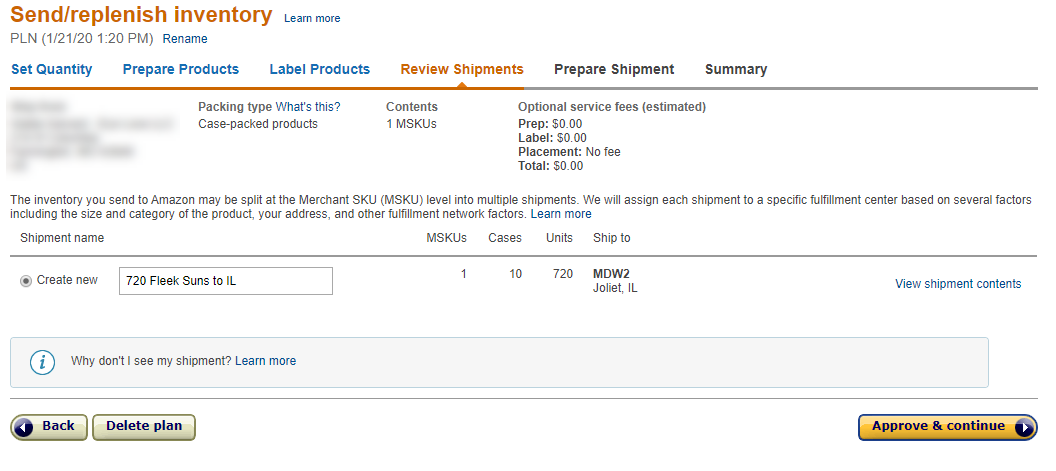Switch to the Prepare Products tab
Image resolution: width=1056 pixels, height=471 pixels.
tap(181, 70)
